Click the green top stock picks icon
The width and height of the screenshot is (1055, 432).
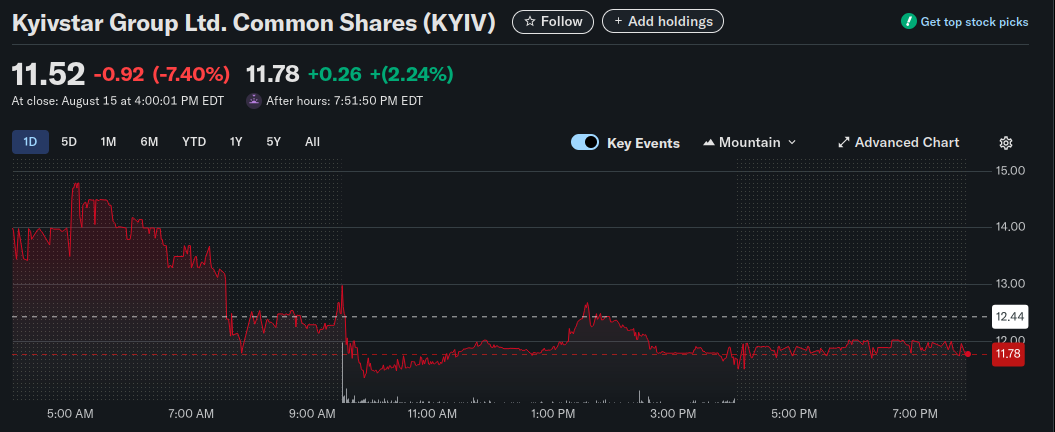(x=908, y=22)
